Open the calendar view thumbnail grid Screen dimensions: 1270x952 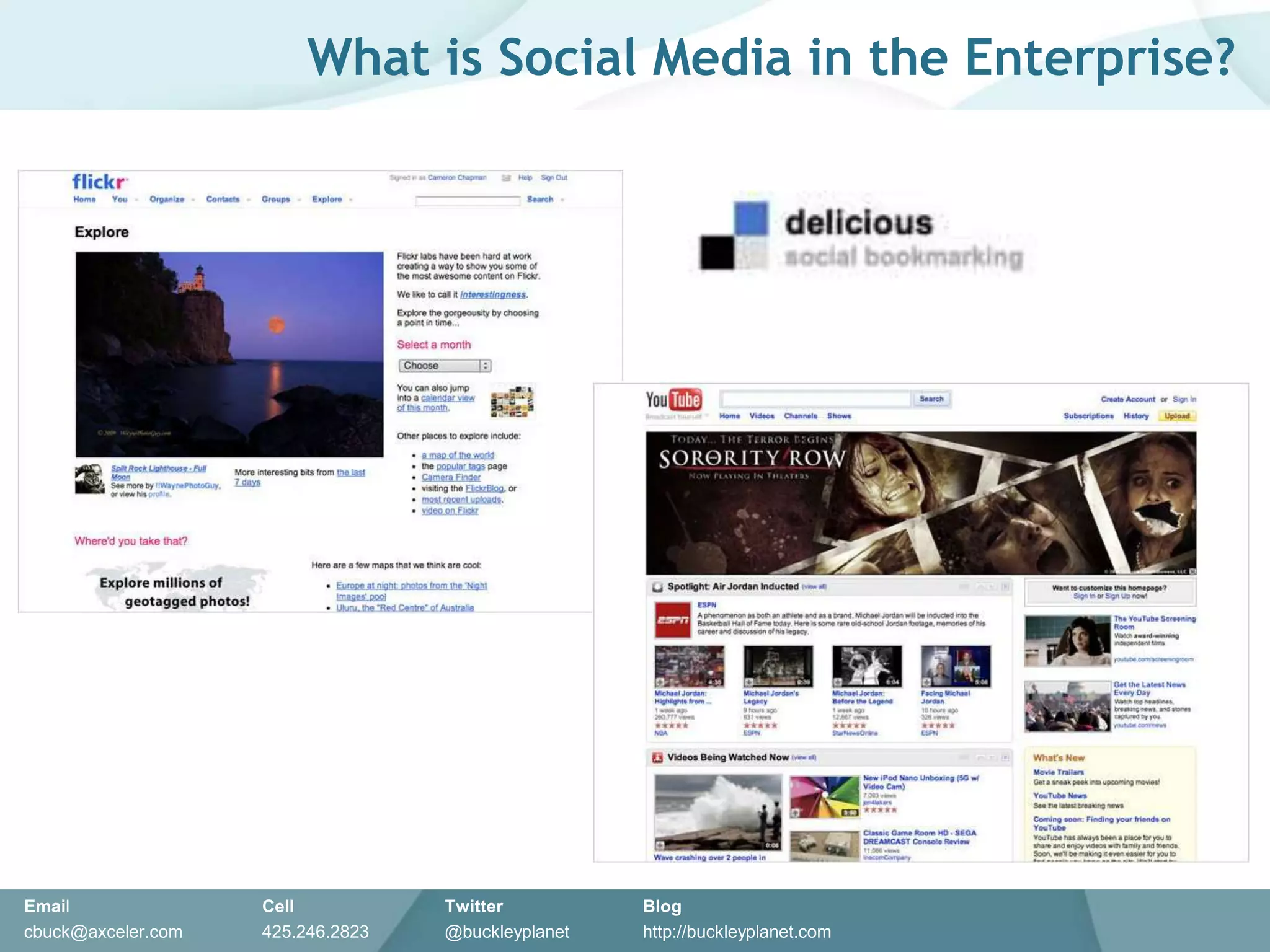click(512, 402)
